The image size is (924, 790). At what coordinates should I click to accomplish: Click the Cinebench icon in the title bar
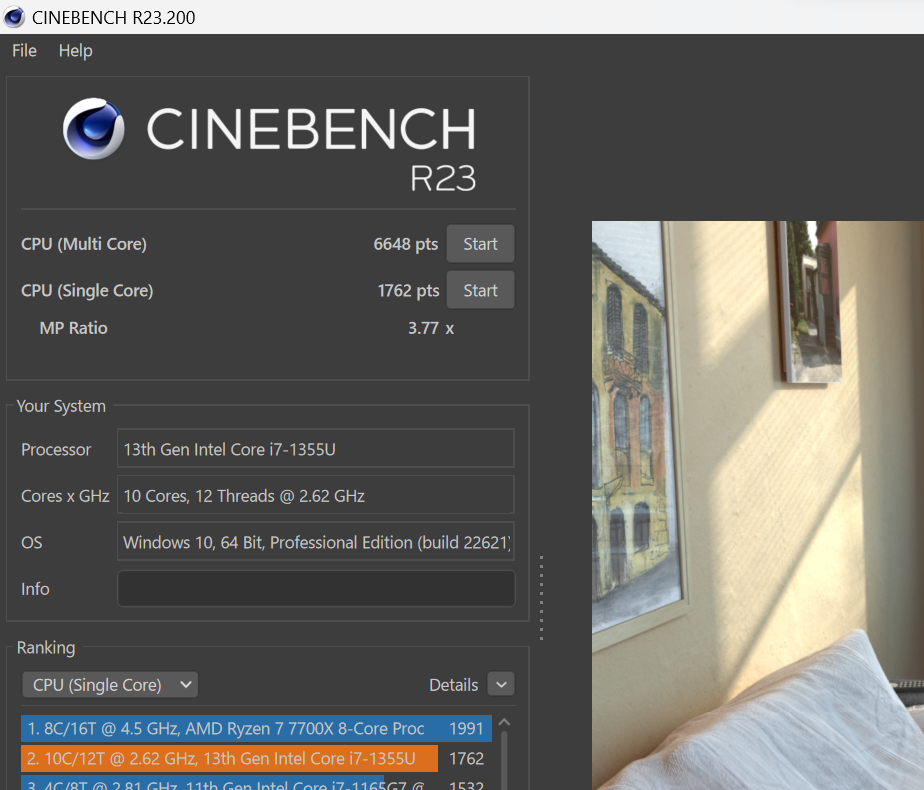point(14,17)
